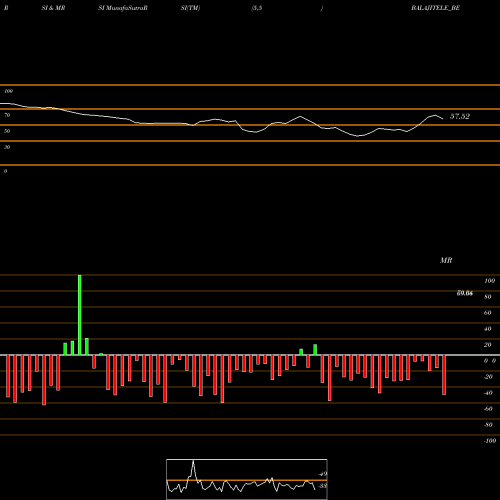Click the MR axis label -20

point(488,377)
